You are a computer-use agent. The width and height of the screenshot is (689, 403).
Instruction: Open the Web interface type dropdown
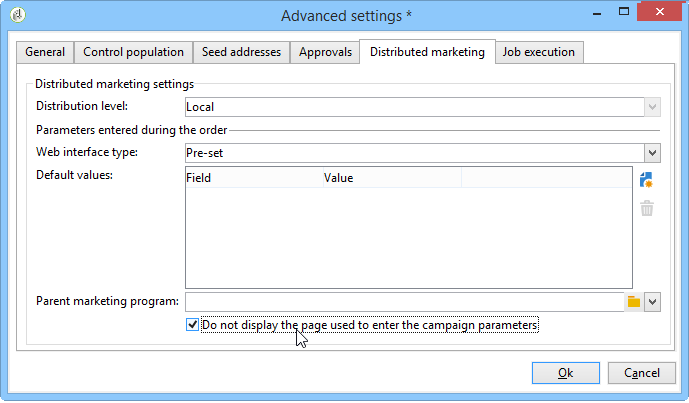click(x=652, y=153)
